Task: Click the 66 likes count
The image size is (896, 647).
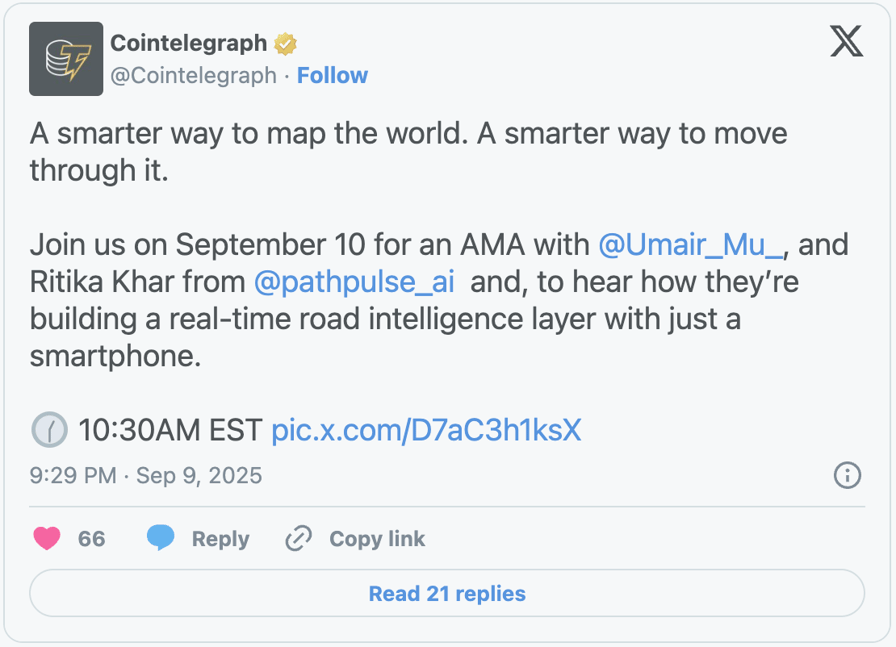Action: click(91, 539)
